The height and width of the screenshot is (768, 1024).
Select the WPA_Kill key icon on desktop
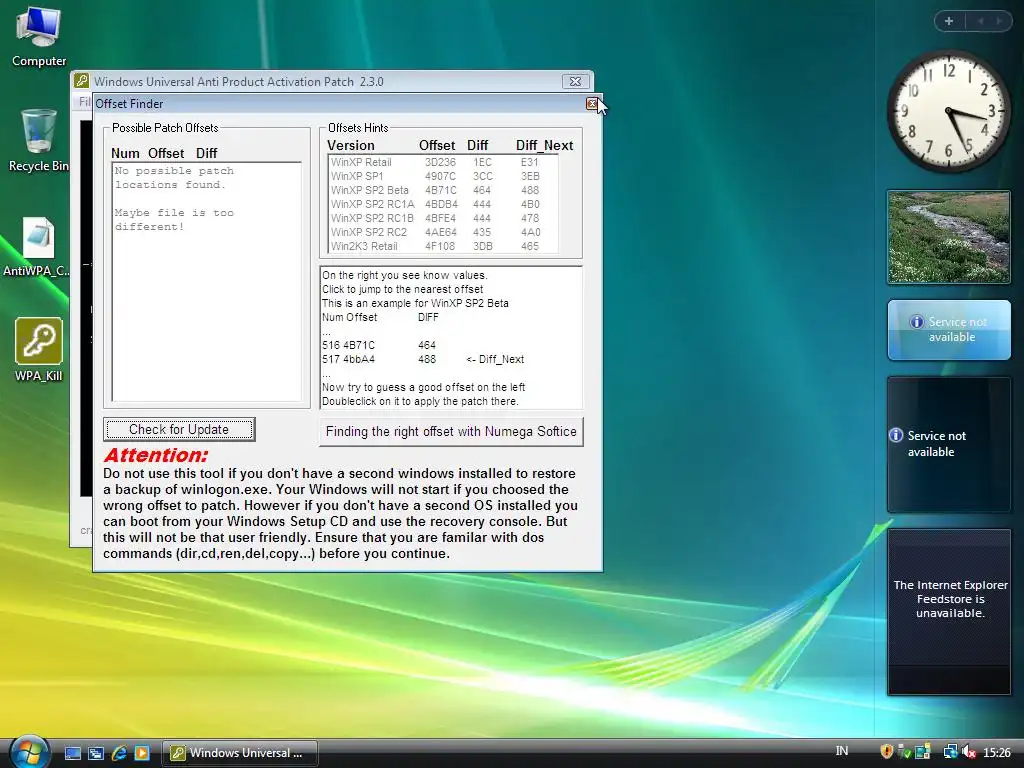39,349
